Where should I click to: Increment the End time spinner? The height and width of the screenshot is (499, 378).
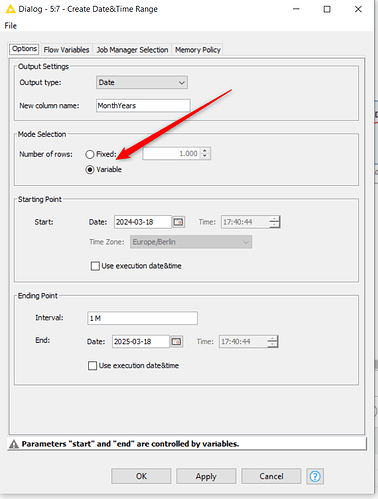point(272,338)
